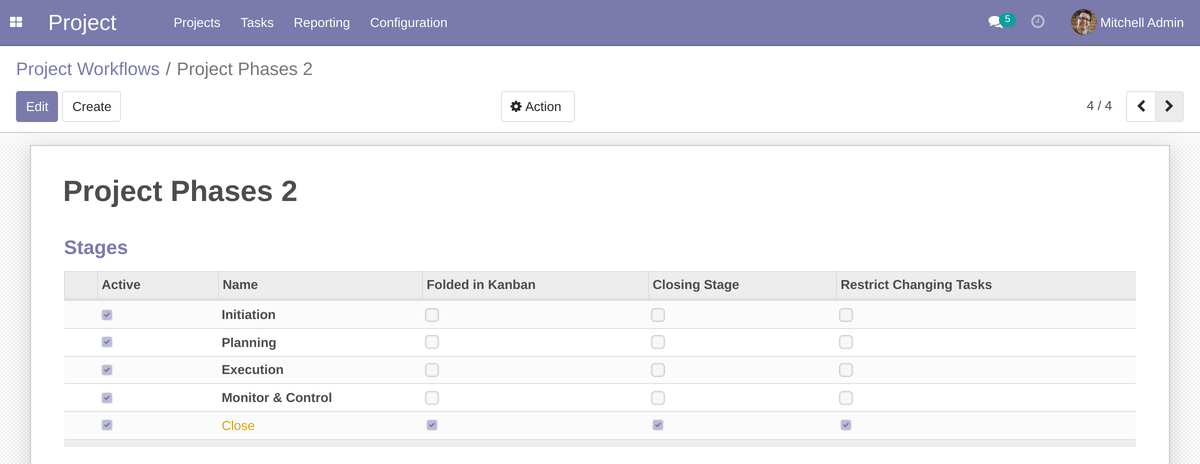Viewport: 1200px width, 464px height.
Task: Sort stages by Name column header
Action: point(240,285)
